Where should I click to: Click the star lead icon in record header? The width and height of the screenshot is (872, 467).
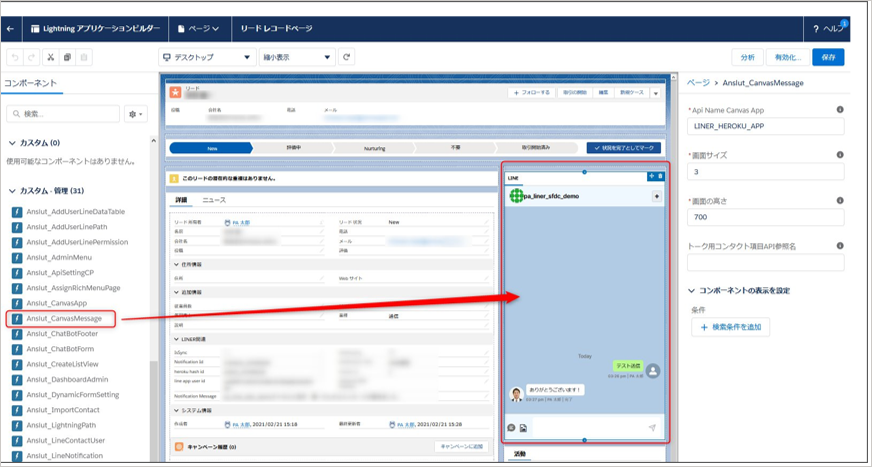[x=175, y=93]
